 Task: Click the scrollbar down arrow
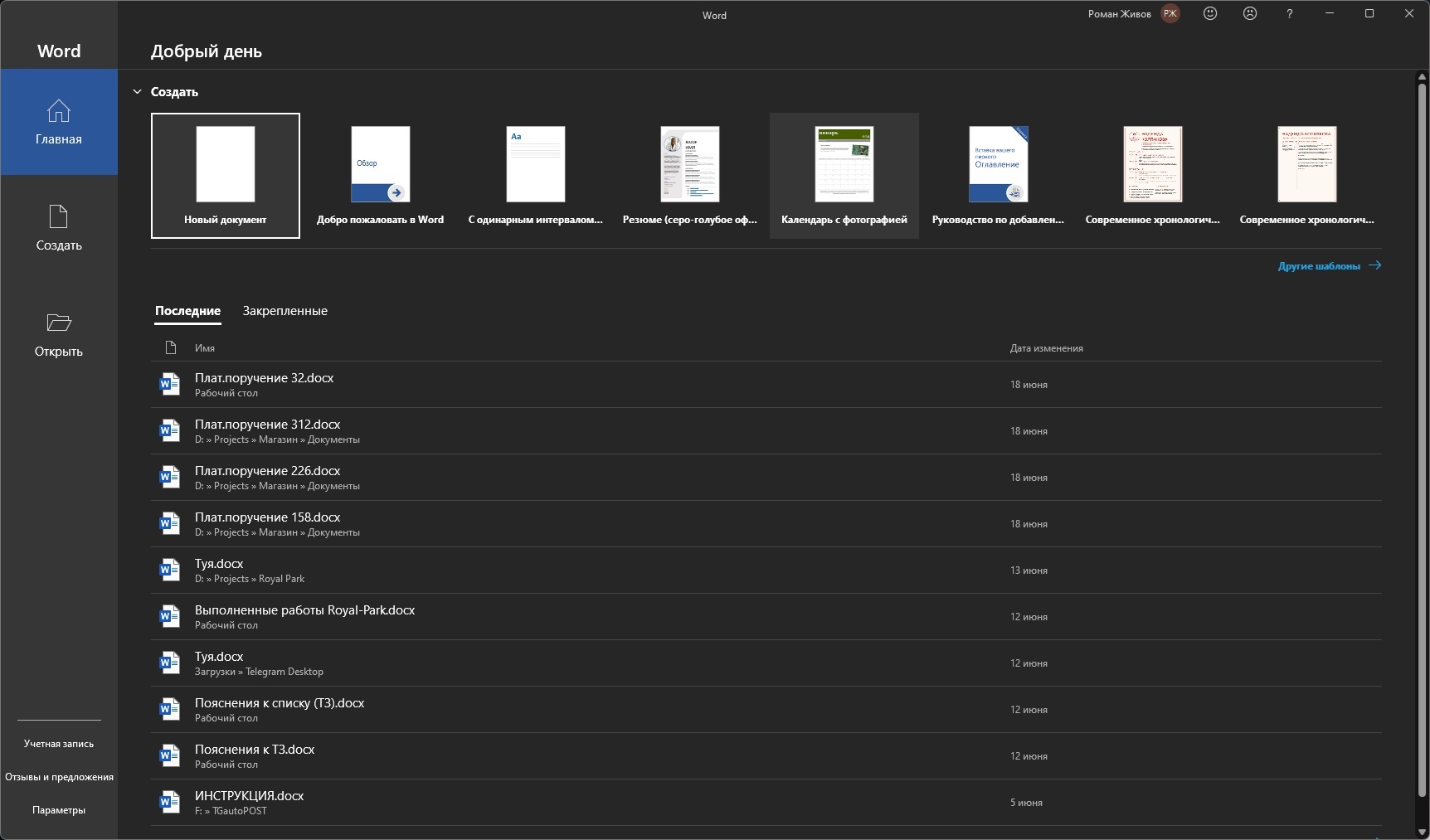tap(1423, 832)
